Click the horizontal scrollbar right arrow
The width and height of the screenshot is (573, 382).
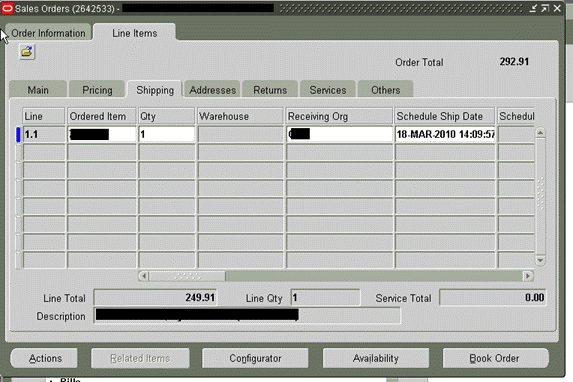click(527, 276)
